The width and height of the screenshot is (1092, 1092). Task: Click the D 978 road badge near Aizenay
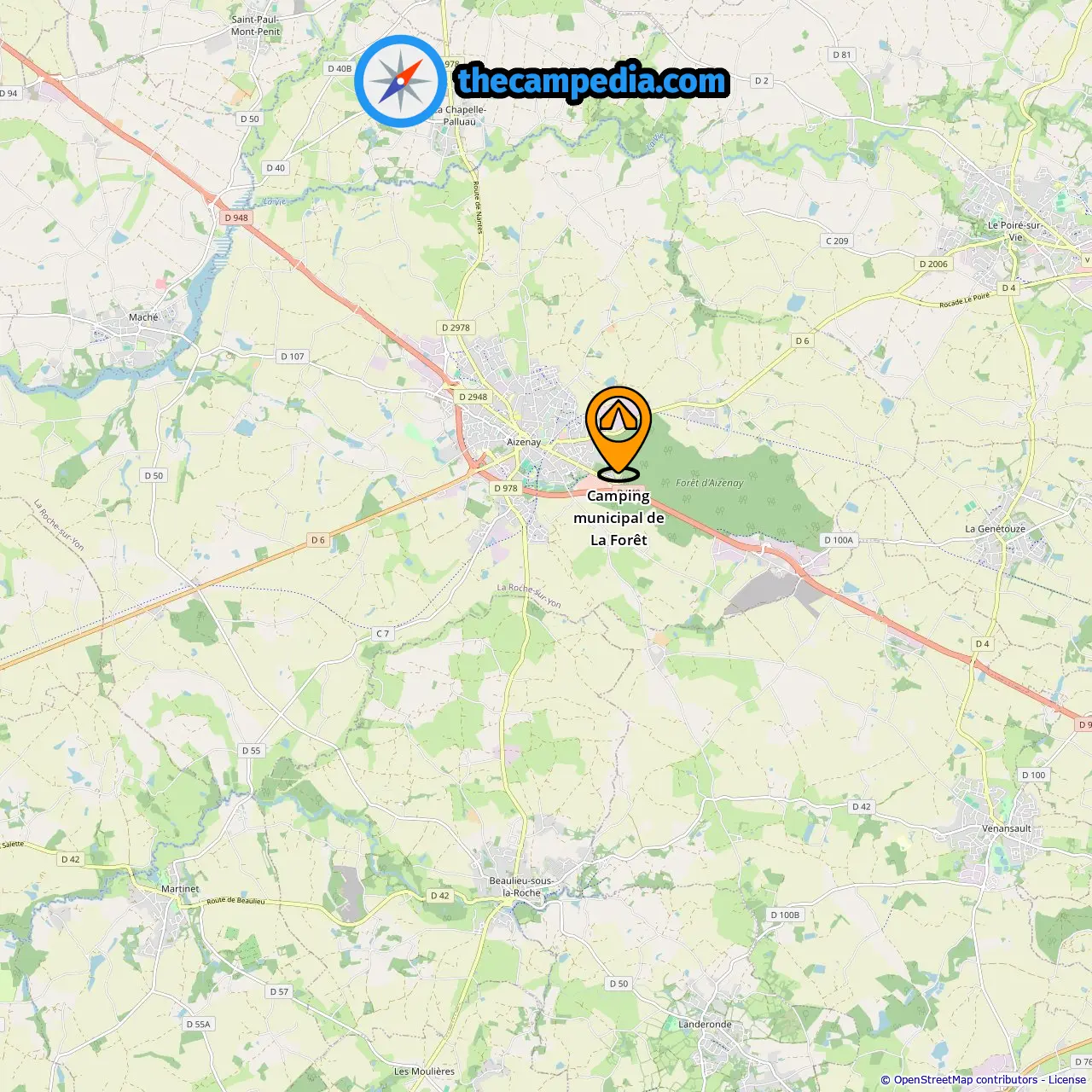click(x=506, y=488)
